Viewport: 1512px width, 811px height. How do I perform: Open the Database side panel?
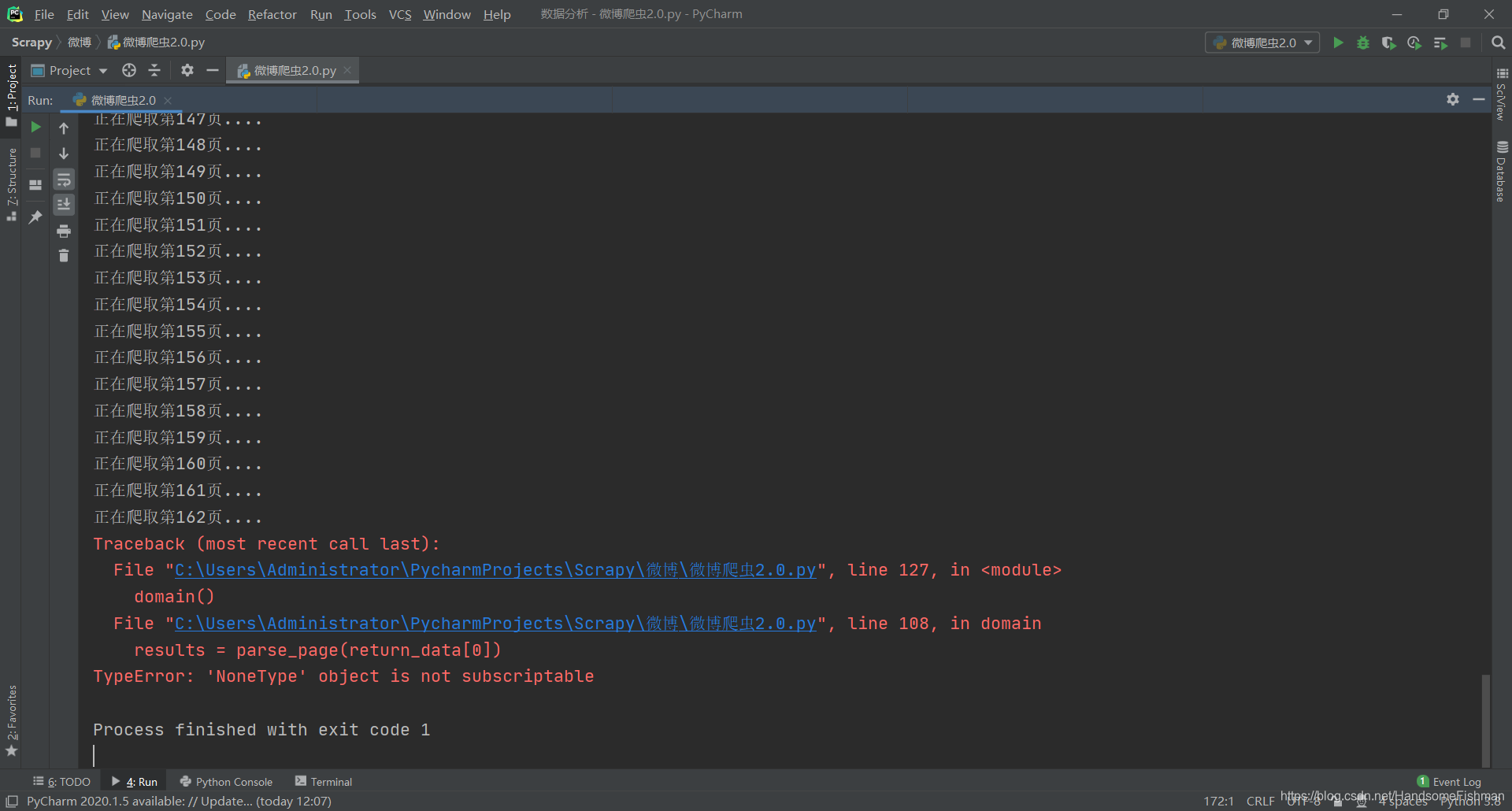point(1502,172)
